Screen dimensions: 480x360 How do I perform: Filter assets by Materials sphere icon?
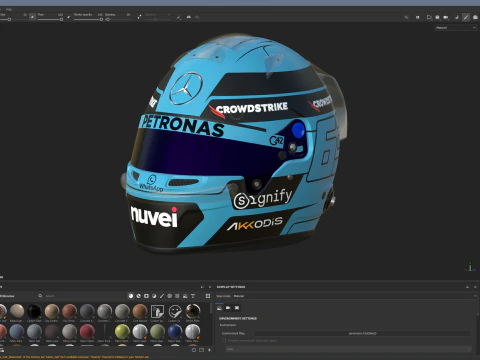131,296
